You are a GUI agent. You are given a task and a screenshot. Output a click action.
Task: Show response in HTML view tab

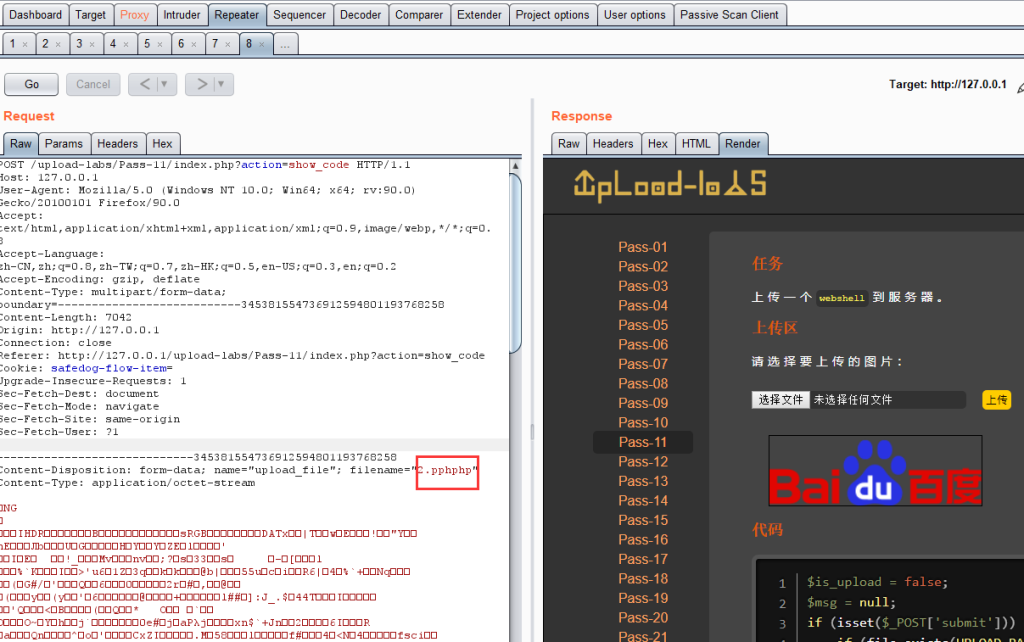(696, 144)
